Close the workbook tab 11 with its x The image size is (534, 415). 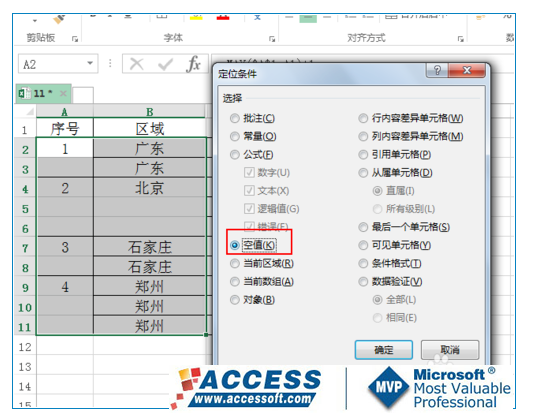click(x=63, y=93)
